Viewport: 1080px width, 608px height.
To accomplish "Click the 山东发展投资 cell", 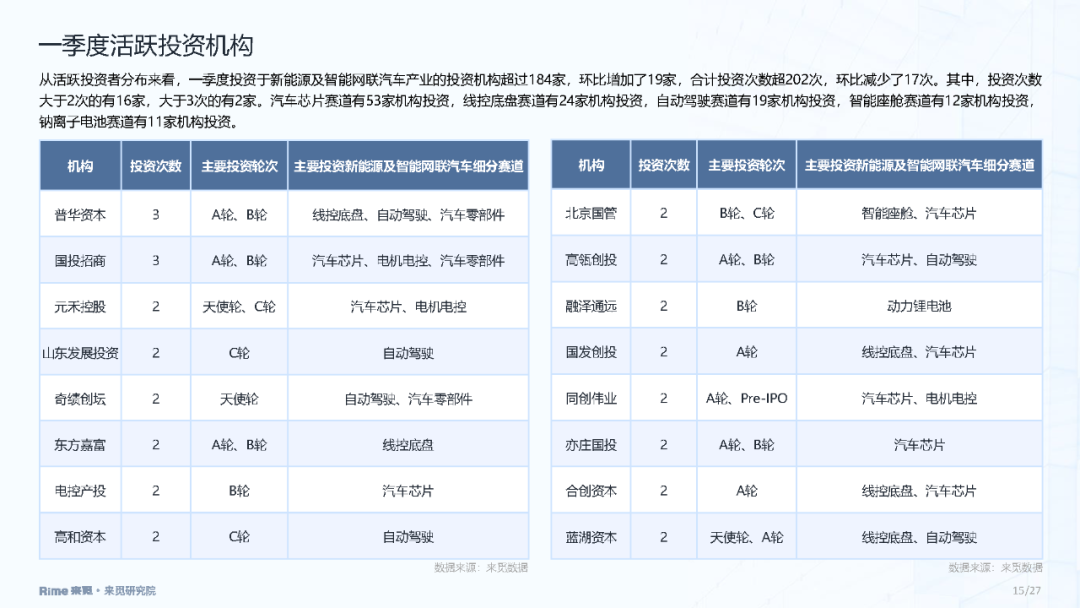I will point(80,353).
